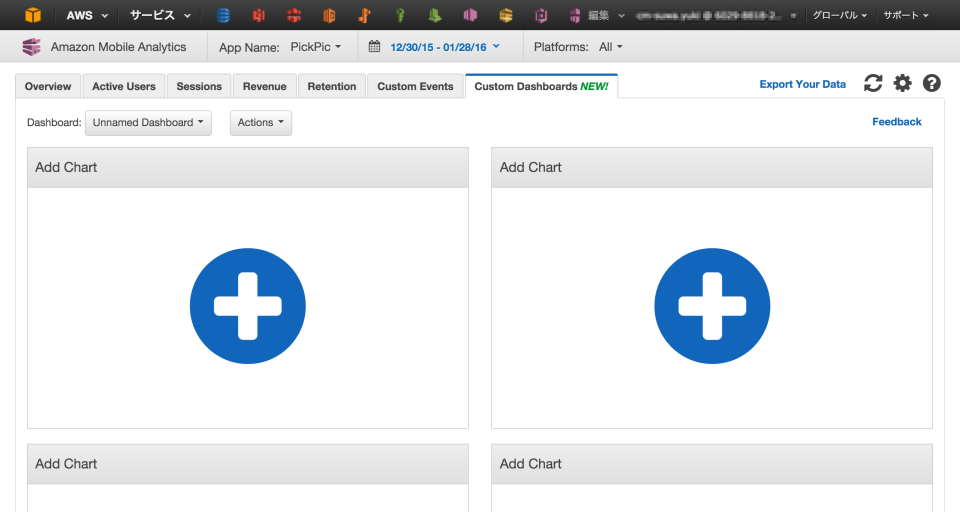Screen dimensions: 960x512
Task: Add a chart in the top-left panel
Action: [x=248, y=306]
